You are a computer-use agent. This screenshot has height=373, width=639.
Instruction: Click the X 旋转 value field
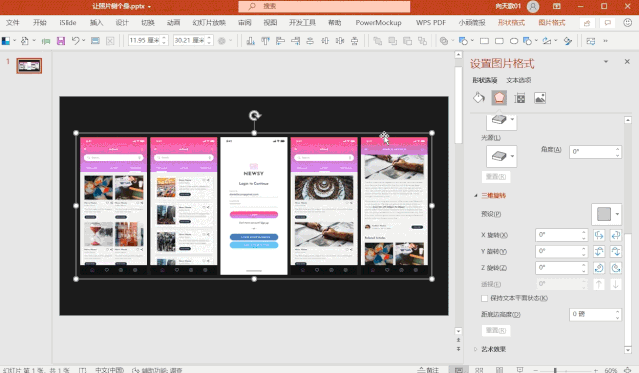[561, 235]
